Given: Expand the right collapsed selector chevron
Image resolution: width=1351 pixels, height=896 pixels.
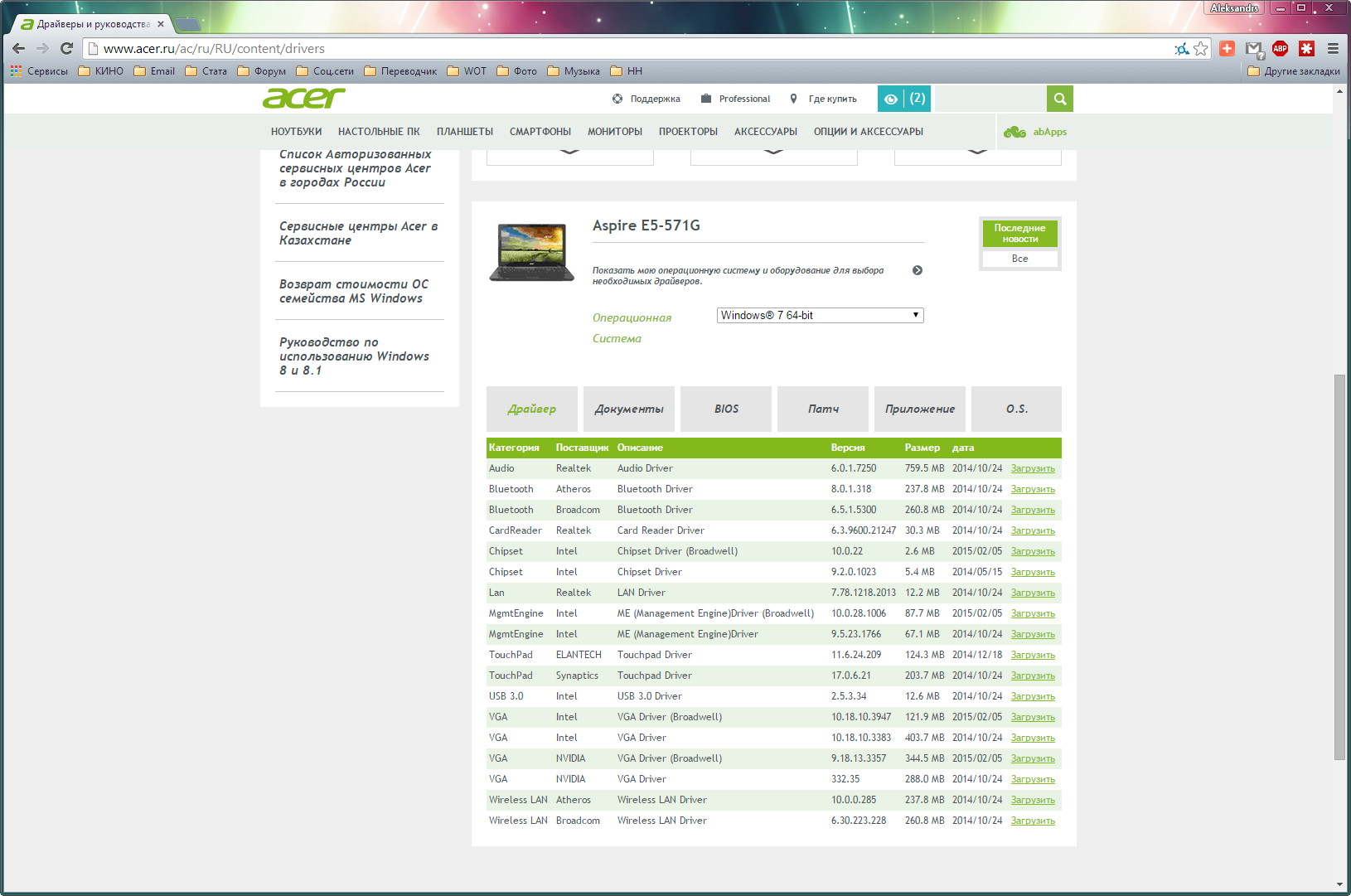Looking at the screenshot, I should pyautogui.click(x=977, y=152).
